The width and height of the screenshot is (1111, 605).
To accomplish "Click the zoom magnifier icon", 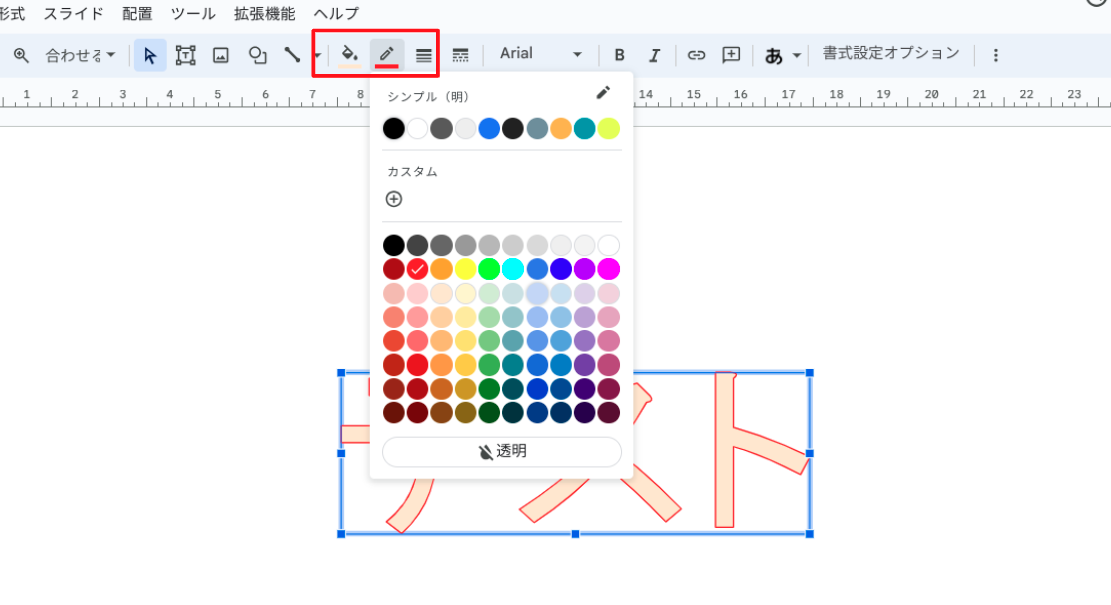I will pos(21,55).
